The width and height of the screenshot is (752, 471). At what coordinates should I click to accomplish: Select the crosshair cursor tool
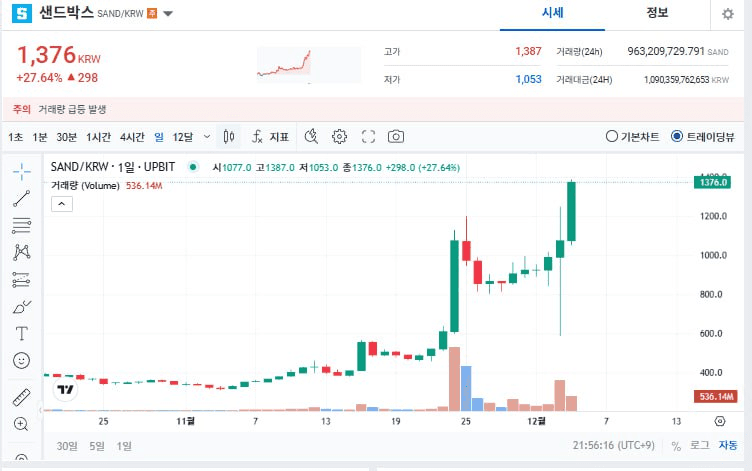[22, 171]
